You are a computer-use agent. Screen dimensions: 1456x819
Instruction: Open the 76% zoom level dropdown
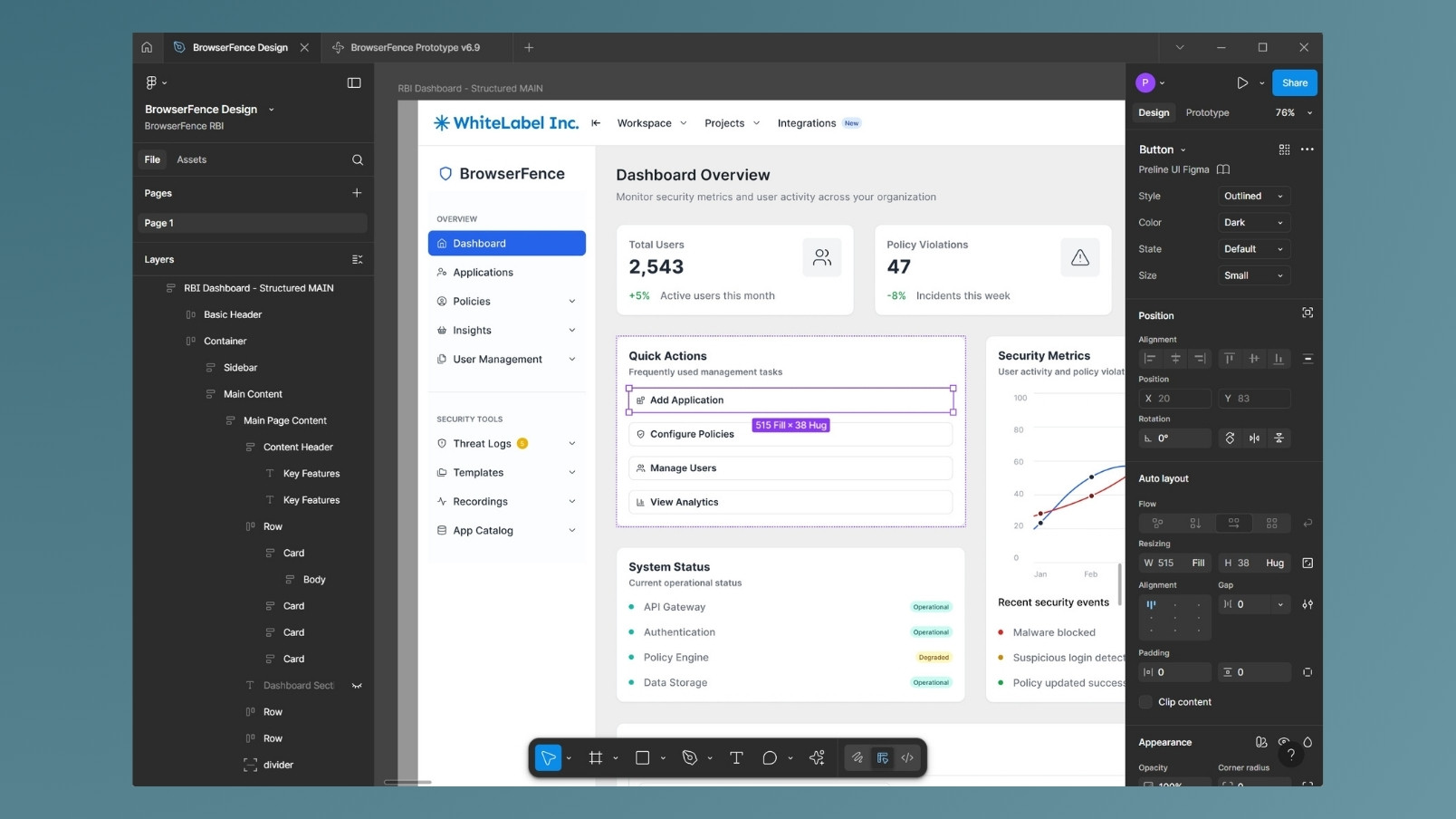tap(1293, 112)
